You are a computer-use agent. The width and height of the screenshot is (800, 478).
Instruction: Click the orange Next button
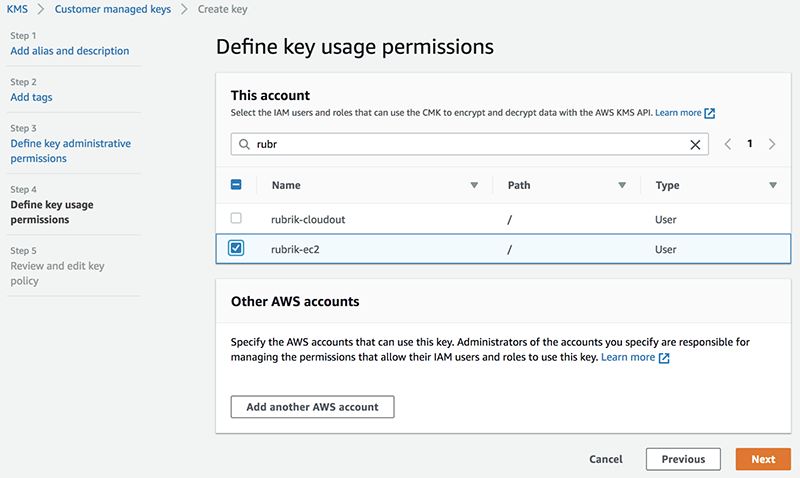(x=763, y=459)
